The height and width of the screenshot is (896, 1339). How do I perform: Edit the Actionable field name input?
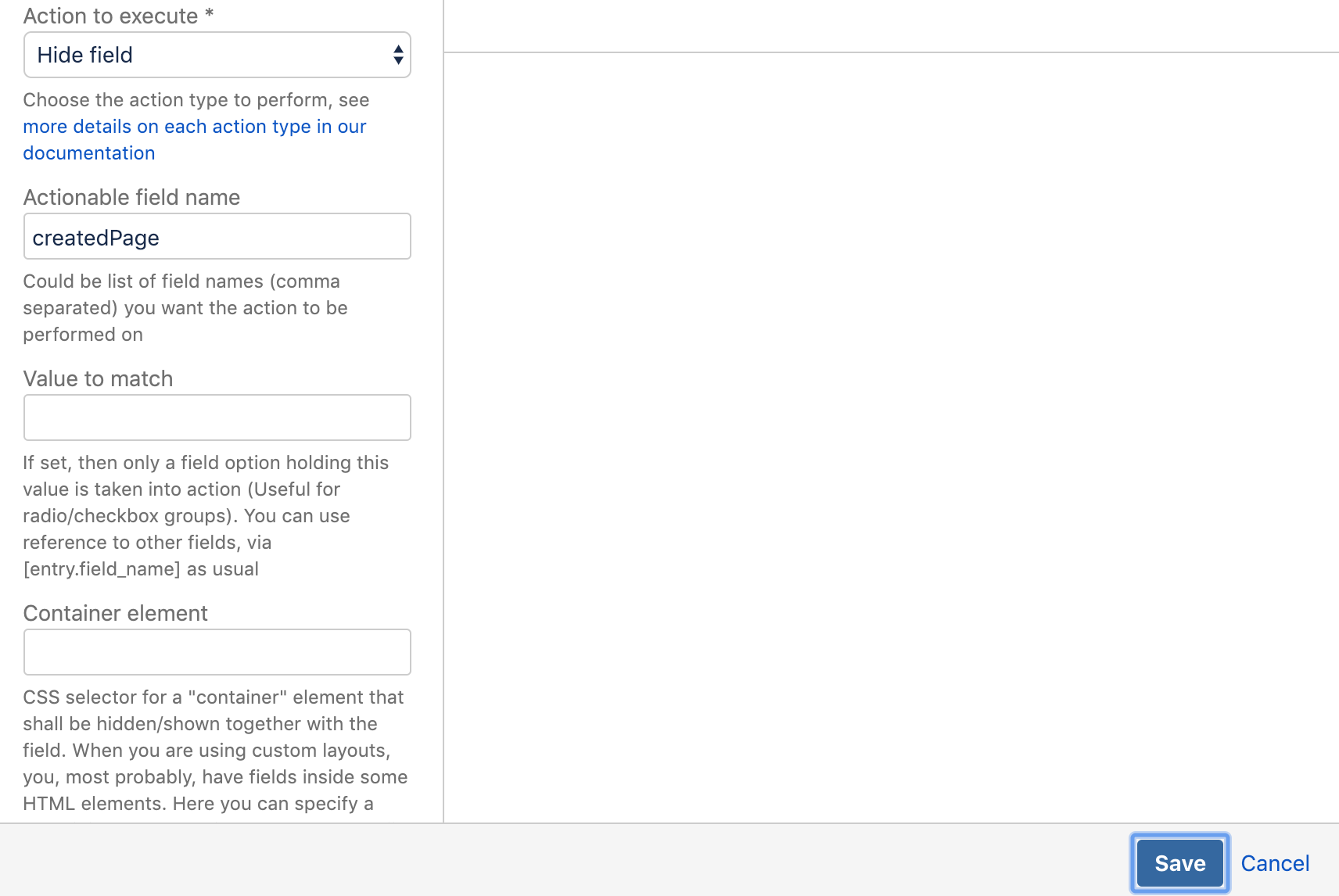click(x=217, y=236)
